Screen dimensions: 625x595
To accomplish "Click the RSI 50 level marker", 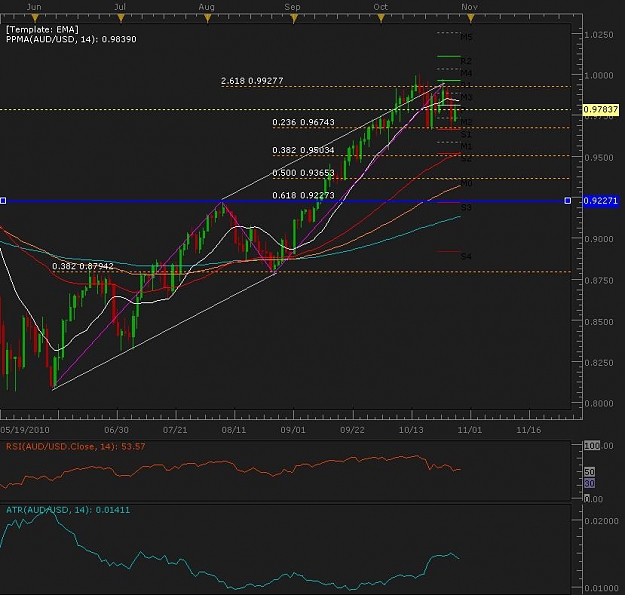I will pos(589,472).
